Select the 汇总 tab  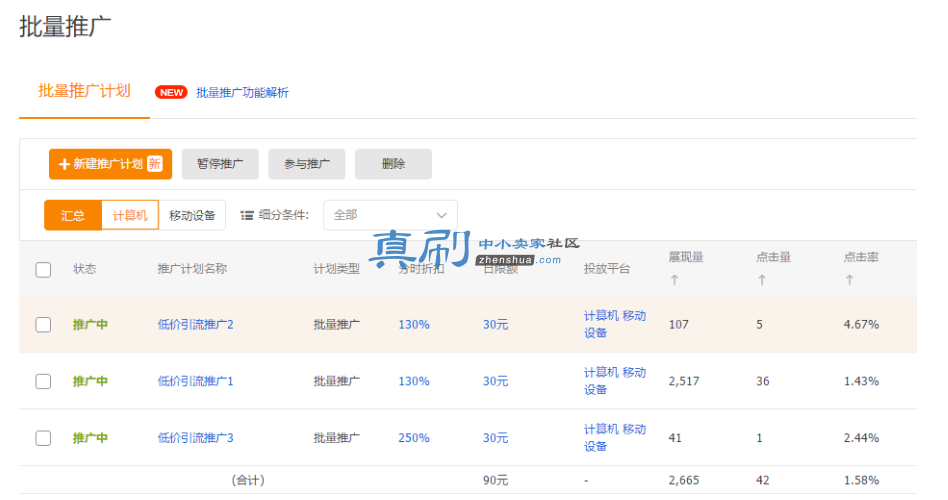point(73,215)
